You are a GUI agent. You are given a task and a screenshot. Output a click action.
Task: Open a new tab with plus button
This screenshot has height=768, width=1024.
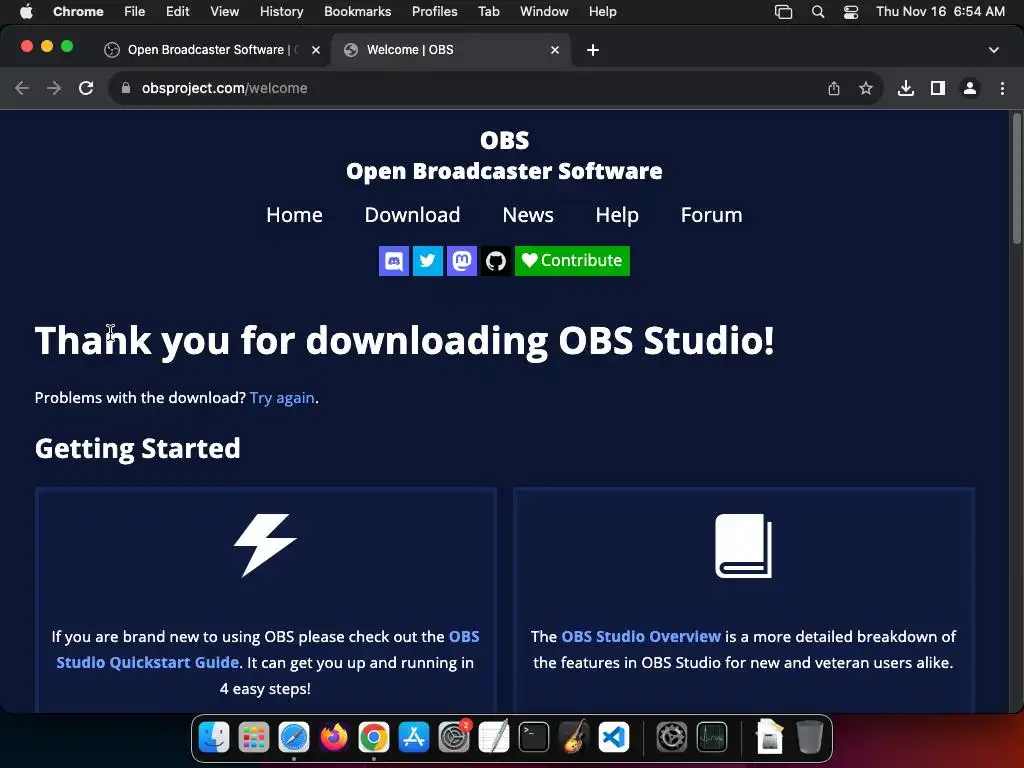point(593,50)
